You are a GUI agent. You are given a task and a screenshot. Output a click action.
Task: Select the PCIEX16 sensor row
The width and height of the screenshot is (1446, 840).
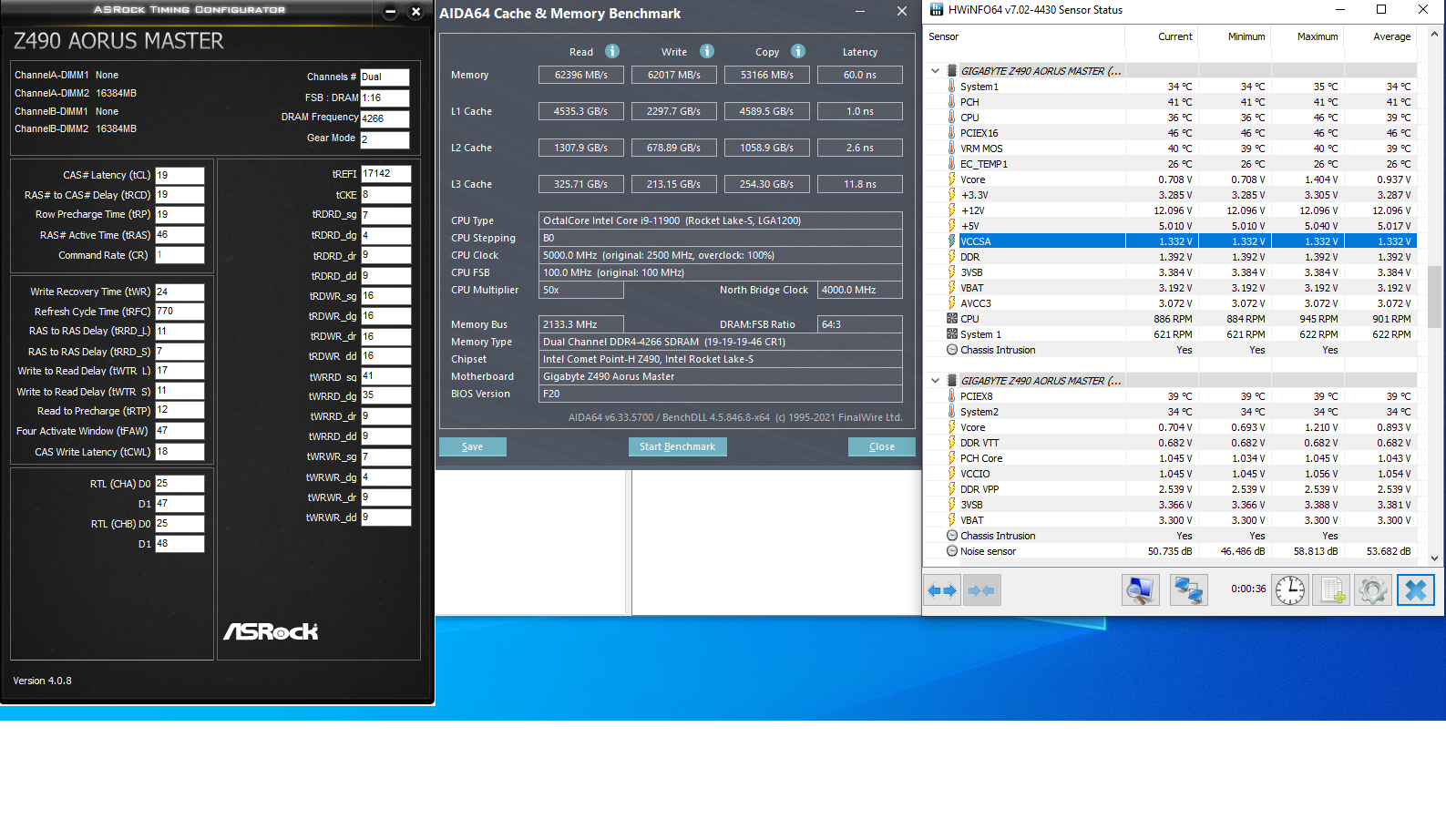(1170, 133)
